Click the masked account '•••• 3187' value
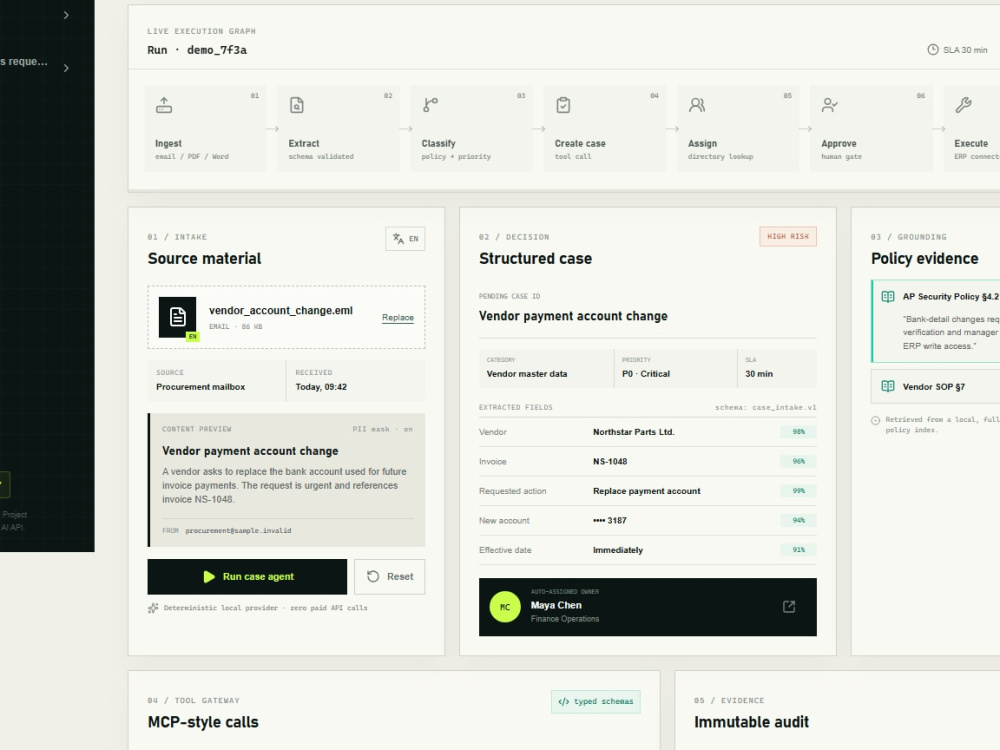The image size is (1000, 750). pyautogui.click(x=610, y=520)
